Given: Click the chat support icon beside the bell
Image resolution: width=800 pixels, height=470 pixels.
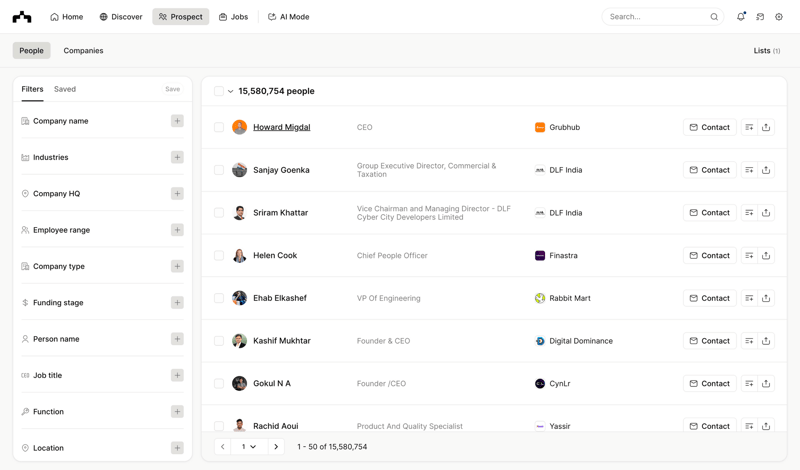Looking at the screenshot, I should pyautogui.click(x=760, y=17).
